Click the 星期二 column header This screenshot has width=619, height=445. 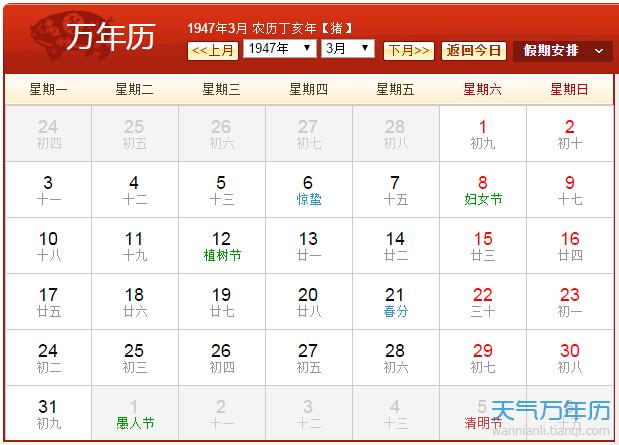(x=135, y=89)
